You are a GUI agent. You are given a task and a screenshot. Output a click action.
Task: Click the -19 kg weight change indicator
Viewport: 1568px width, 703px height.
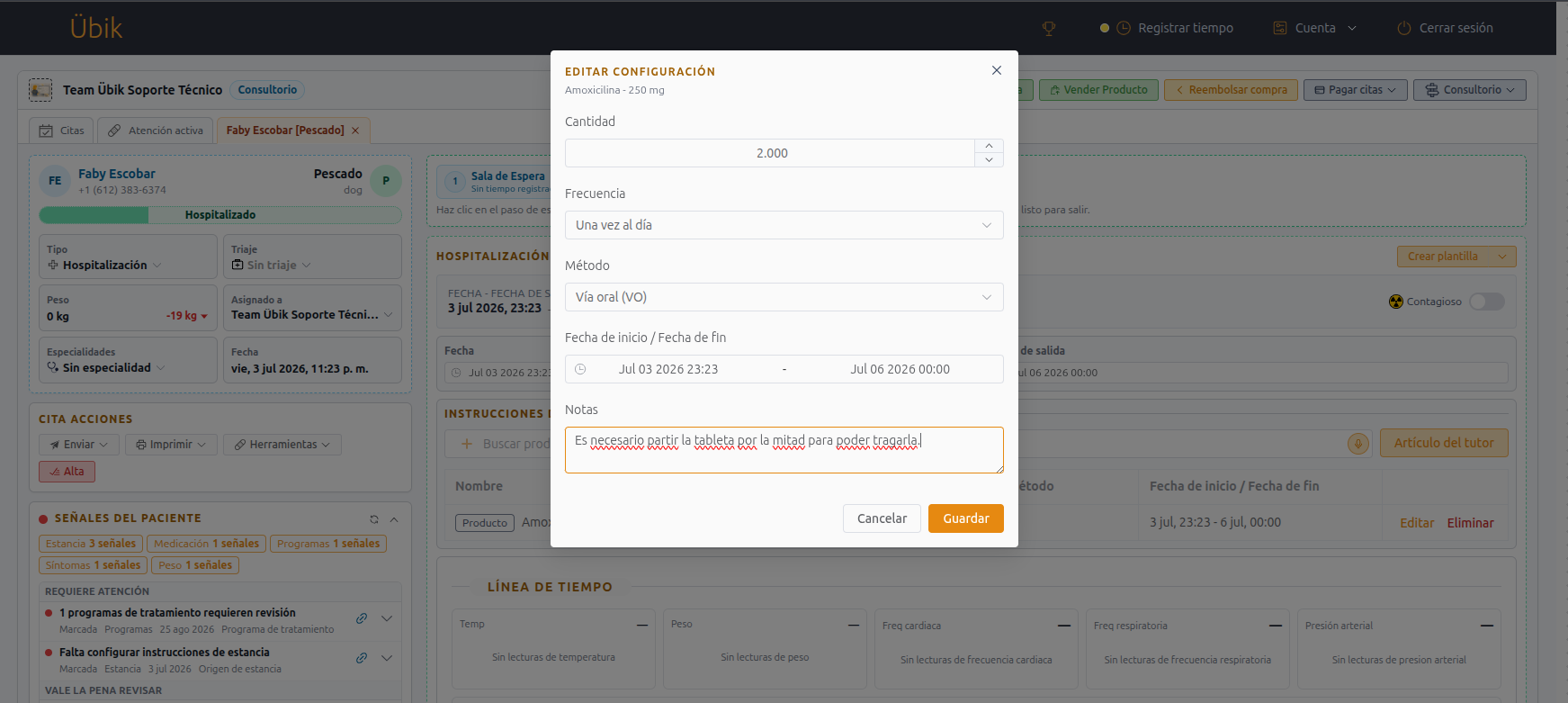[186, 316]
